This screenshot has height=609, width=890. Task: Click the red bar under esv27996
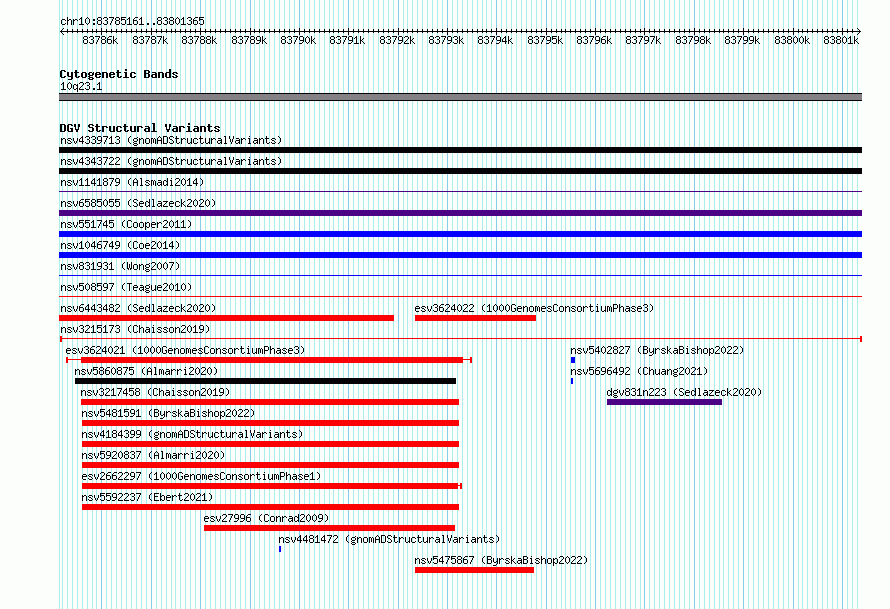pyautogui.click(x=330, y=528)
